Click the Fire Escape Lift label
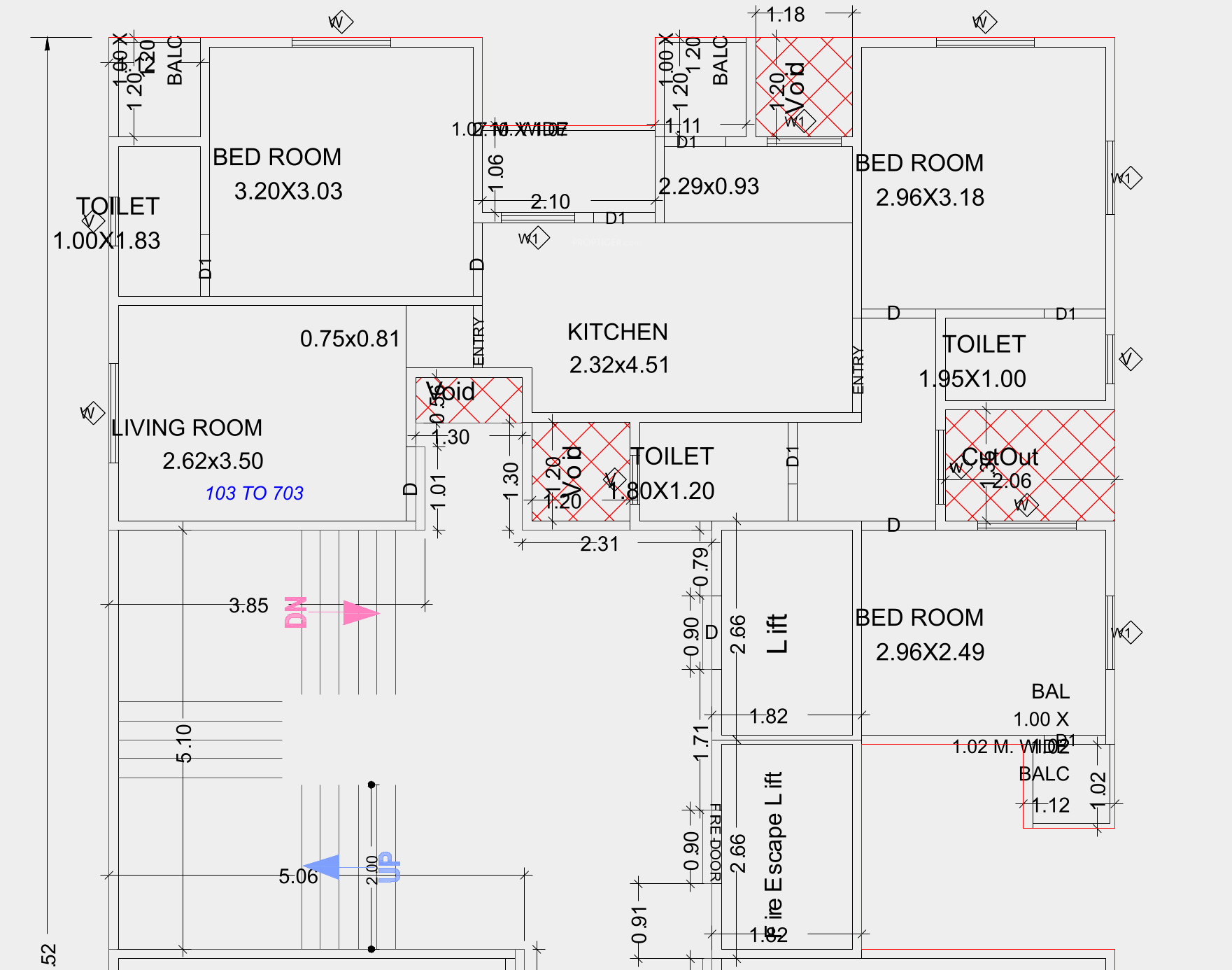This screenshot has height=970, width=1232. 773,847
